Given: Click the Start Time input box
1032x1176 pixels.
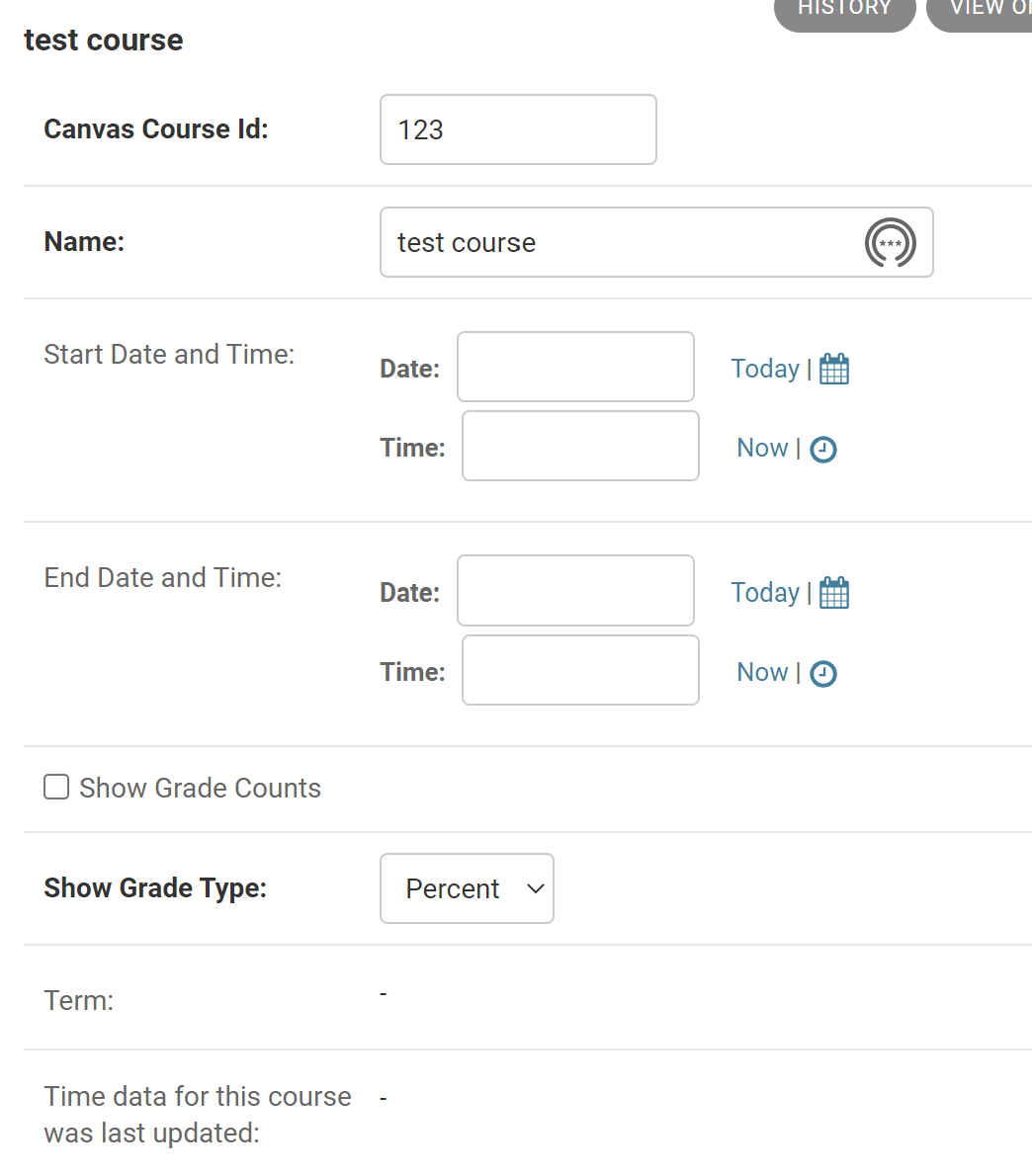Looking at the screenshot, I should [579, 446].
